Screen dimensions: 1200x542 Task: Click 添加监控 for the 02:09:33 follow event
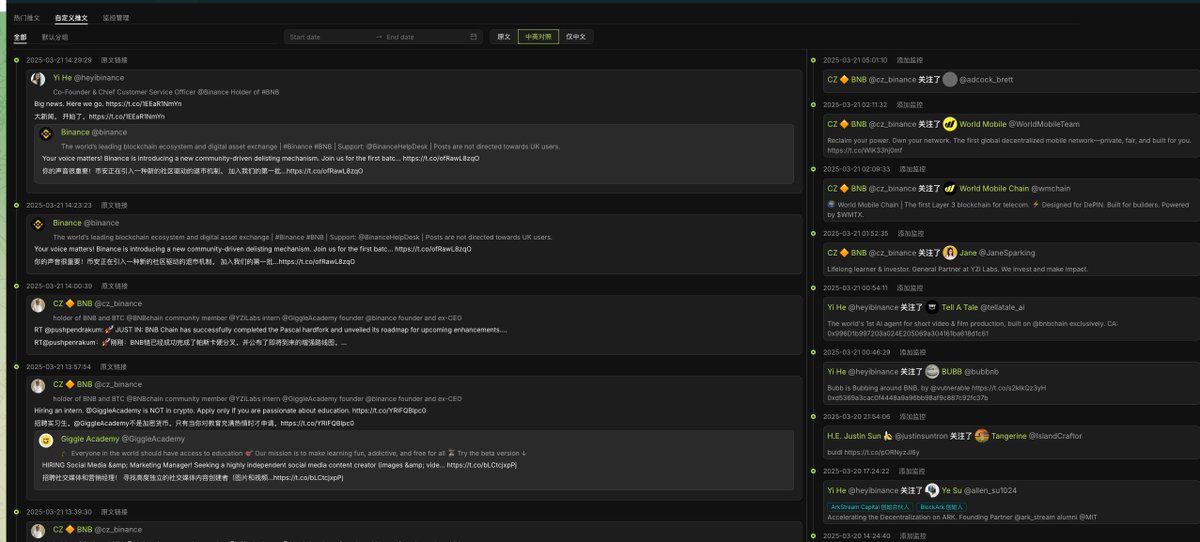pyautogui.click(x=910, y=169)
